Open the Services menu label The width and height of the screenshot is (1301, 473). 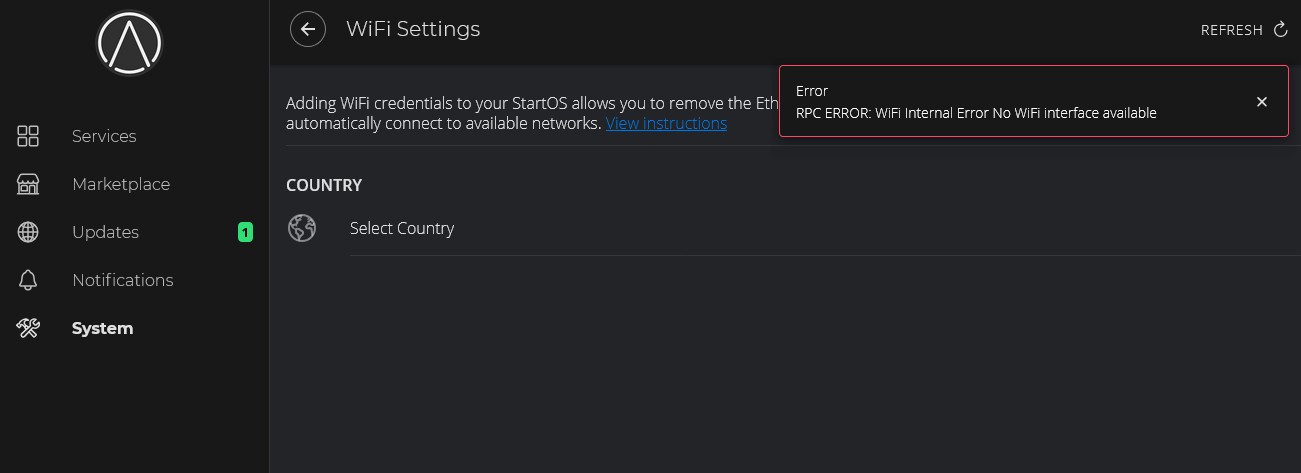[104, 136]
